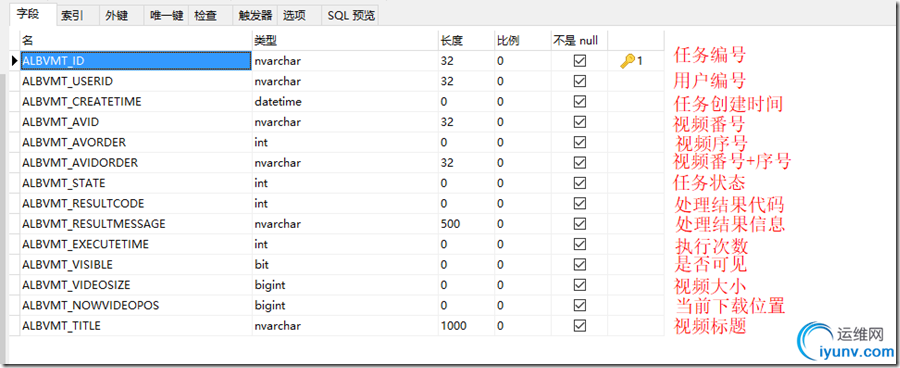
Task: Switch to the 字段 tab
Action: [28, 14]
